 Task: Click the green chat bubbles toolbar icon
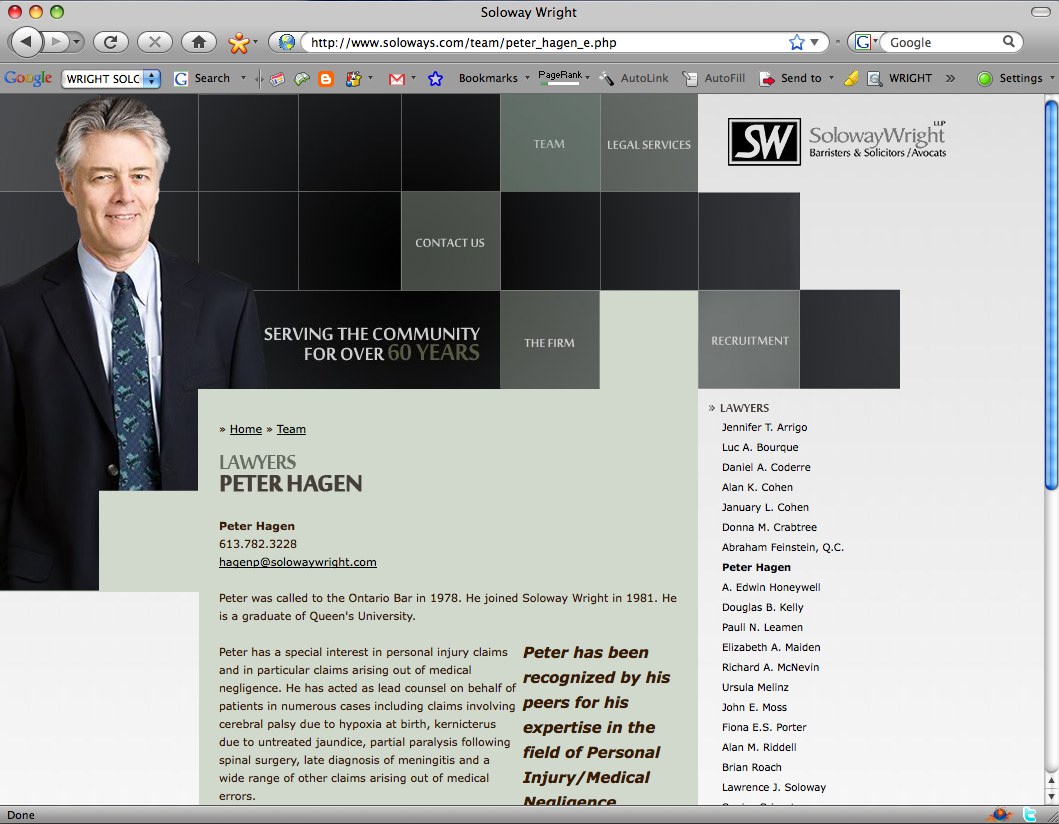[301, 79]
